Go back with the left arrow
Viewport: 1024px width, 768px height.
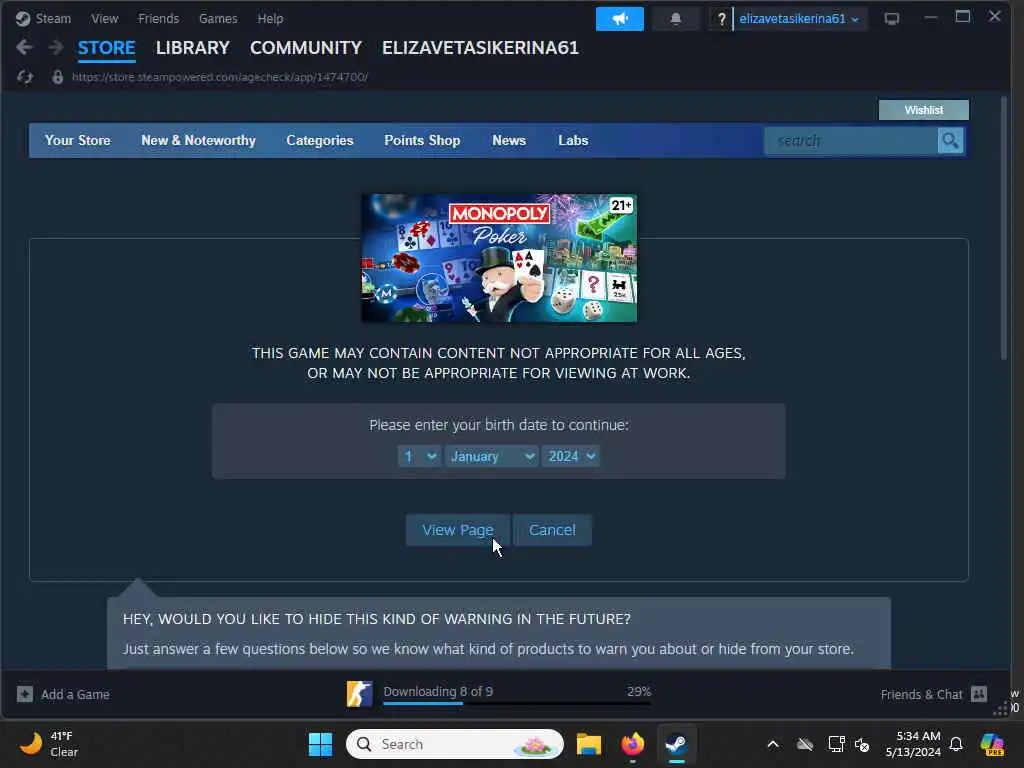24,47
